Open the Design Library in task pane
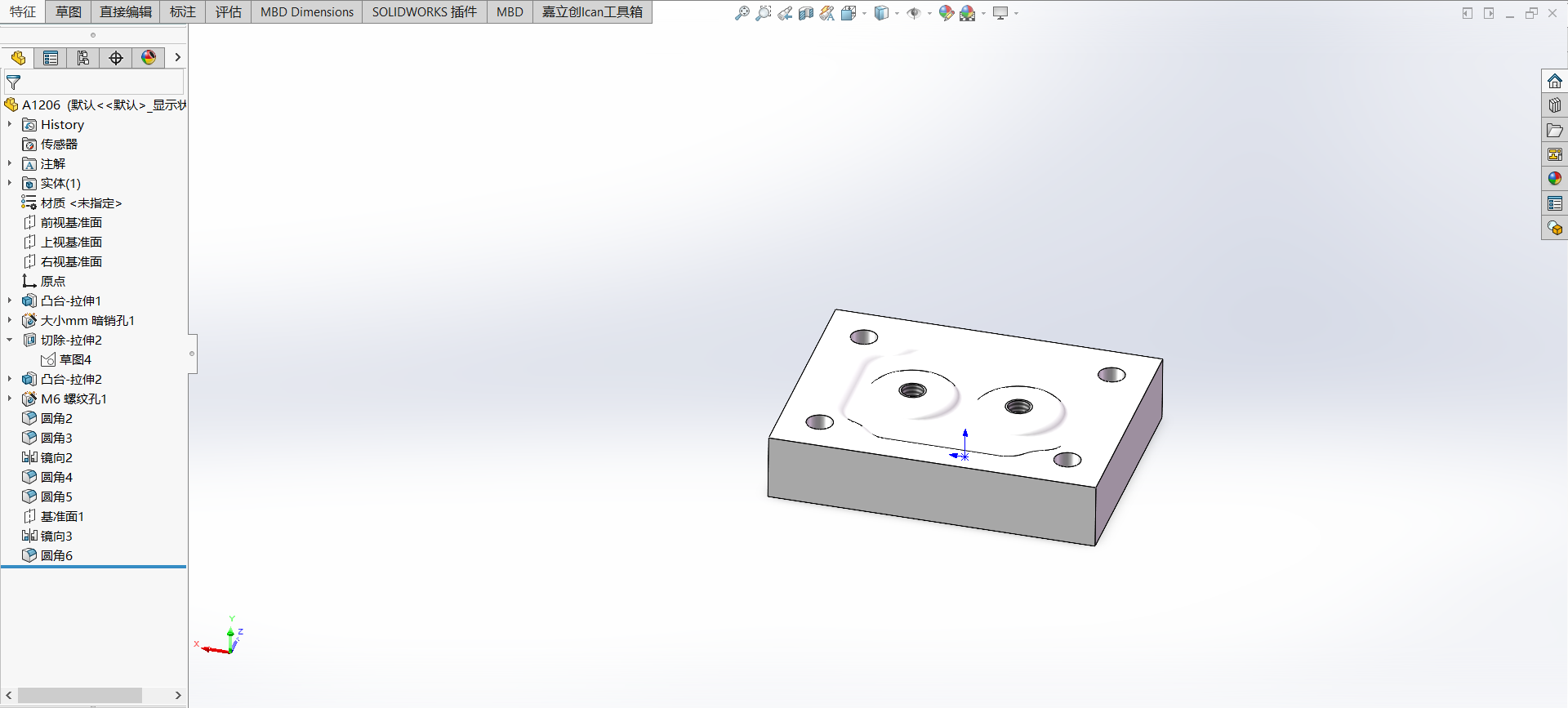The image size is (1568, 708). (x=1555, y=105)
